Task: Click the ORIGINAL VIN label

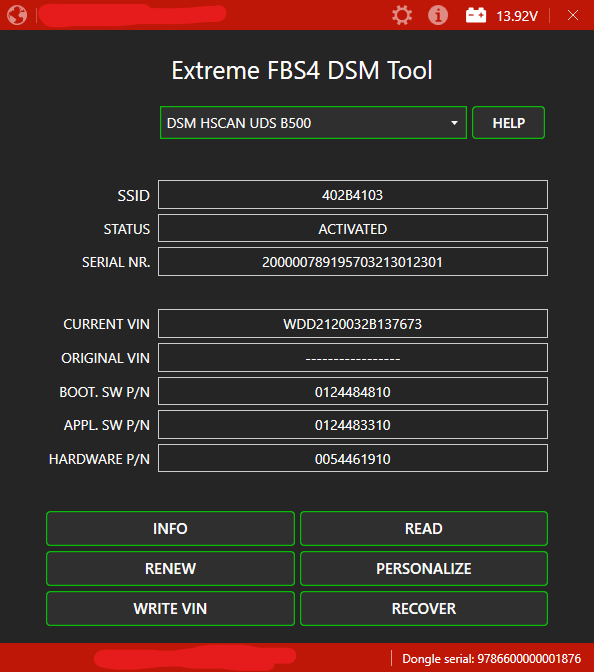Action: pyautogui.click(x=105, y=358)
